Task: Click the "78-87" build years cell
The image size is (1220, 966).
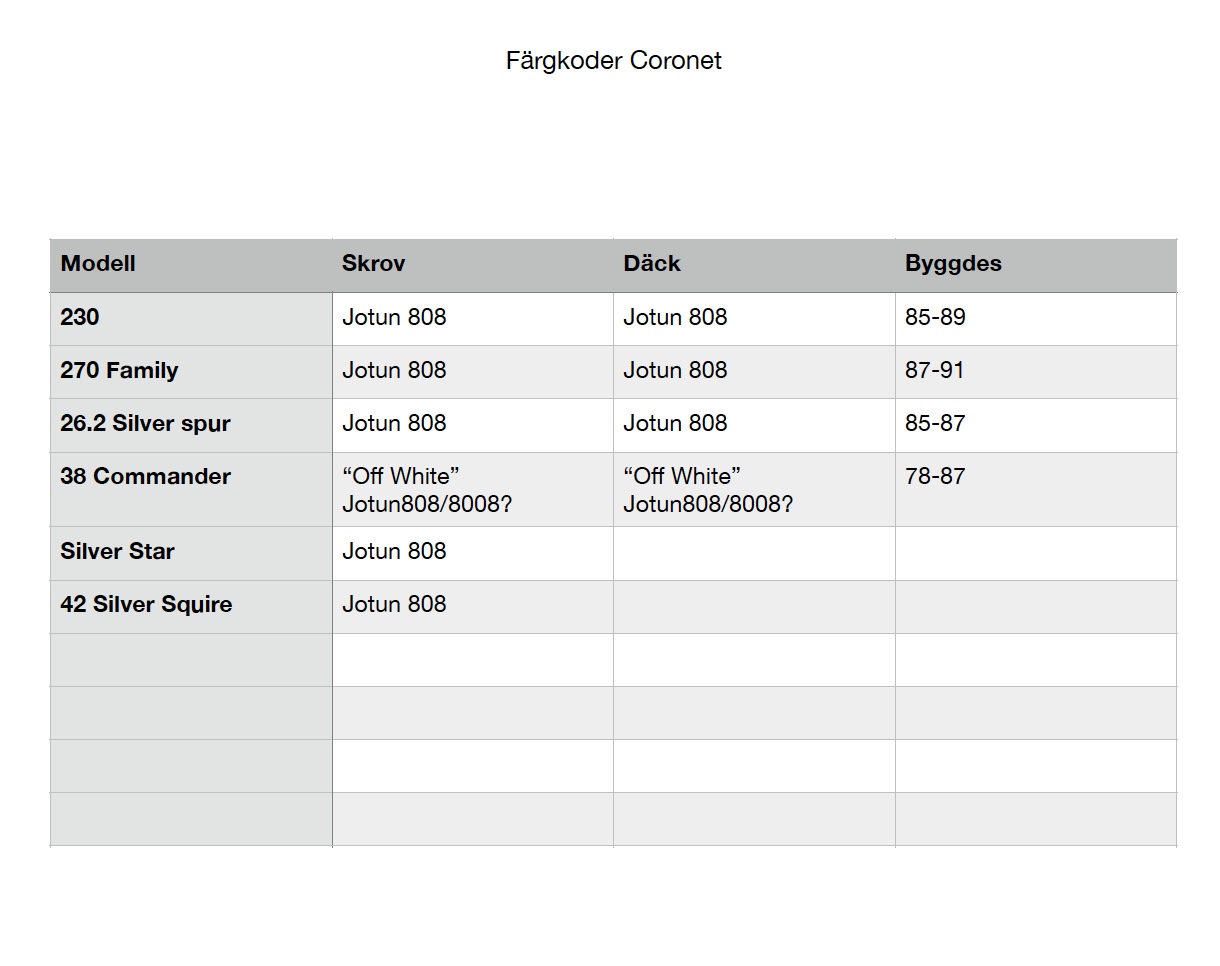Action: [x=935, y=477]
